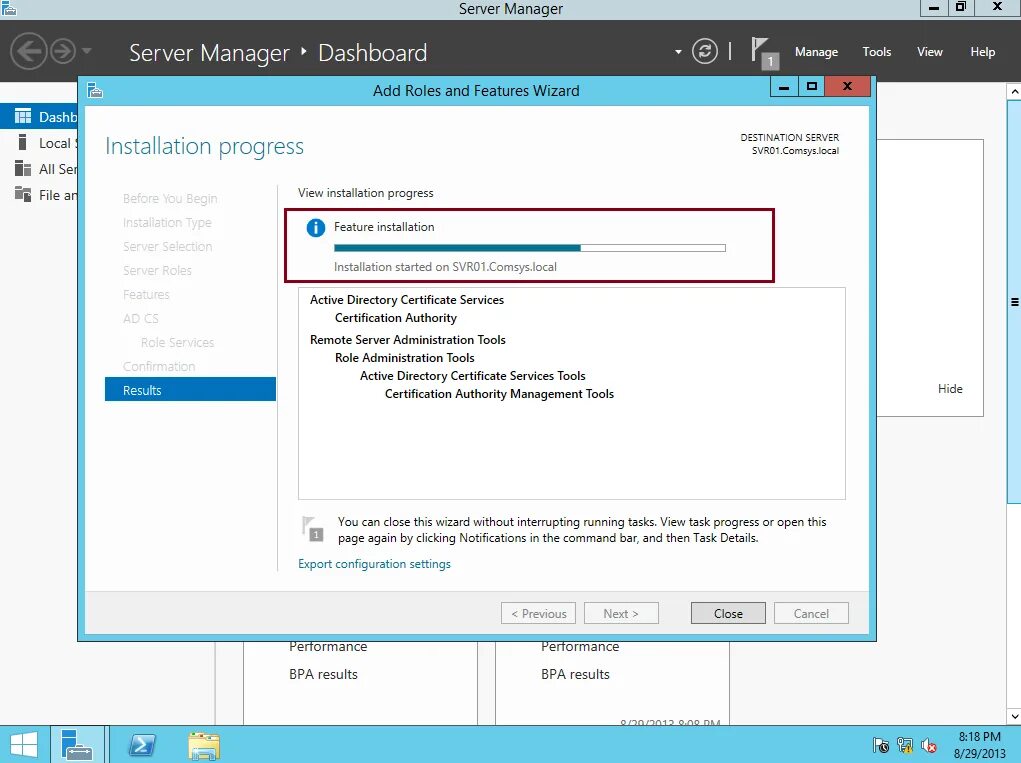
Task: Click left BPA results in Dashboard
Action: point(324,674)
